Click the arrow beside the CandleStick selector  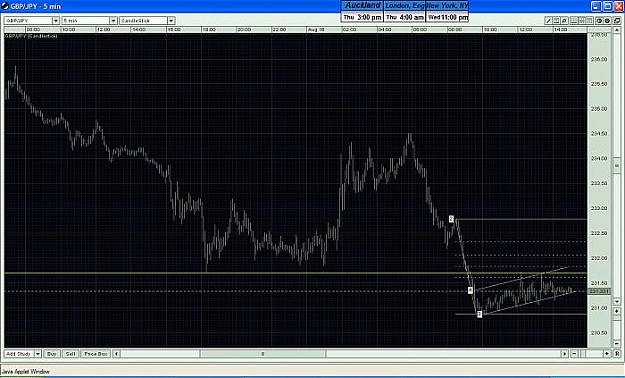tap(171, 20)
